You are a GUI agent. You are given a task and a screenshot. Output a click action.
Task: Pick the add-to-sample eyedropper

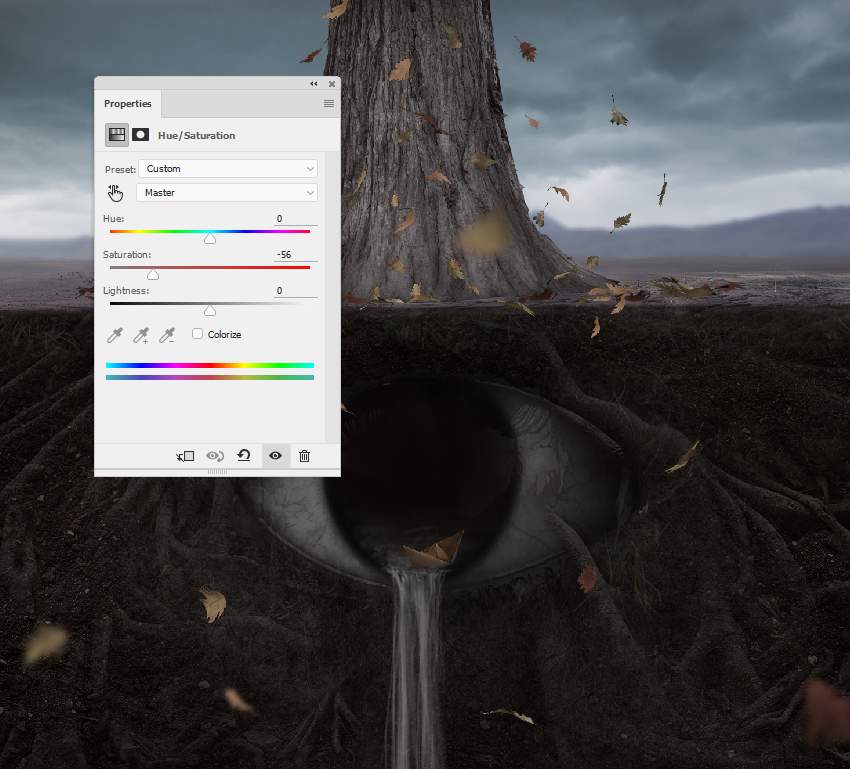[141, 335]
